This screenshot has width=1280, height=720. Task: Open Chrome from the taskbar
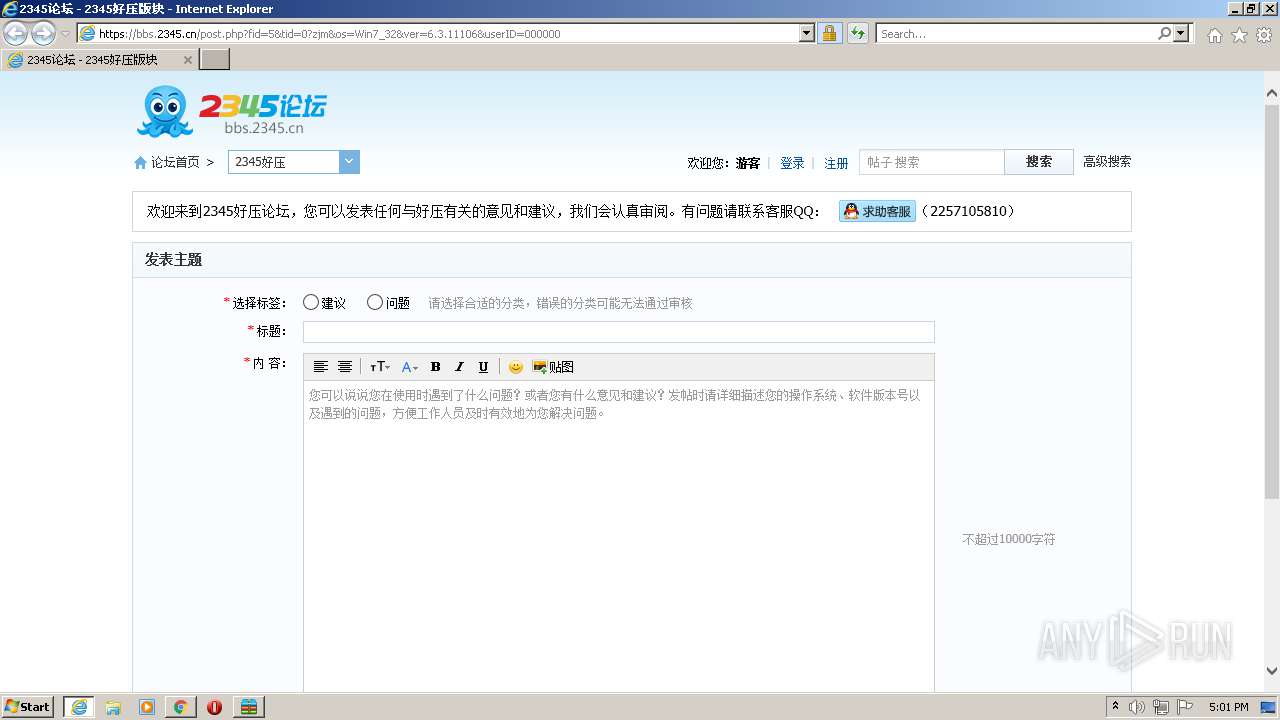pyautogui.click(x=181, y=707)
